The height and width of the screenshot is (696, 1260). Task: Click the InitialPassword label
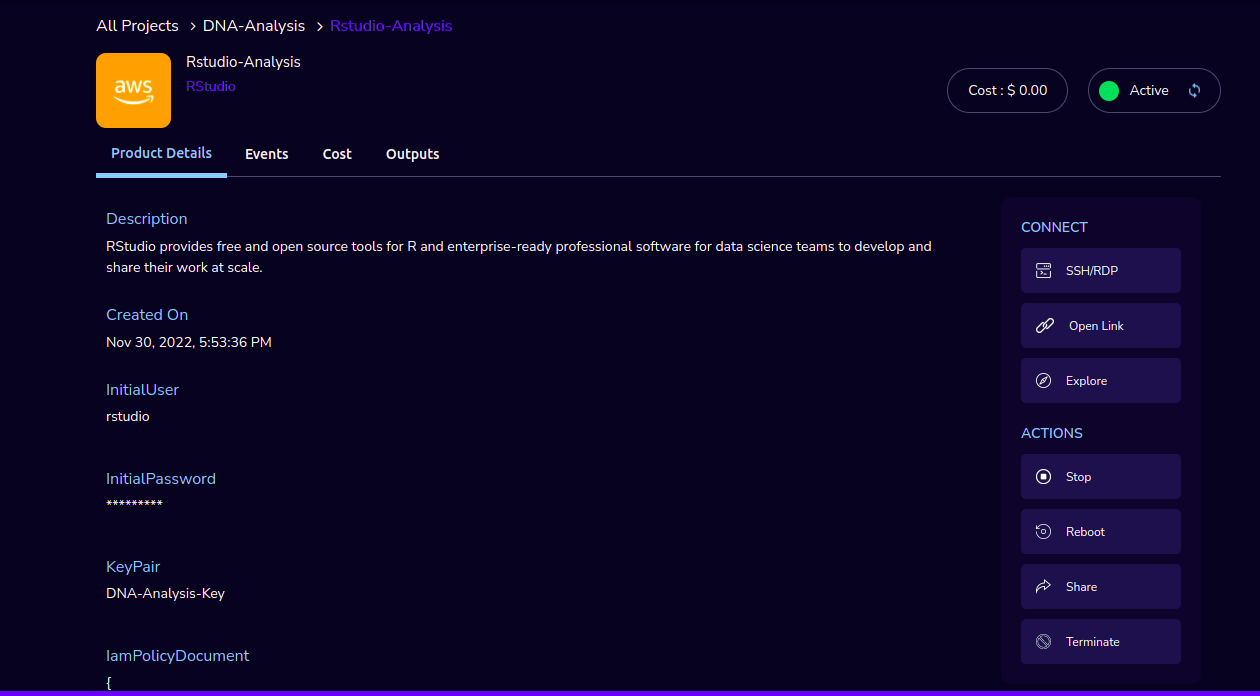(x=161, y=479)
